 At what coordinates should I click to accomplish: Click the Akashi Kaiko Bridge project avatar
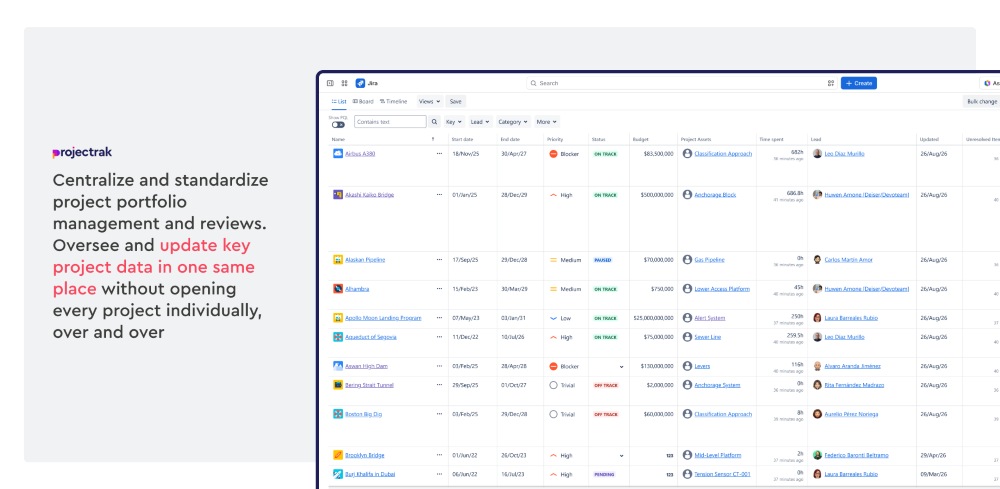338,194
